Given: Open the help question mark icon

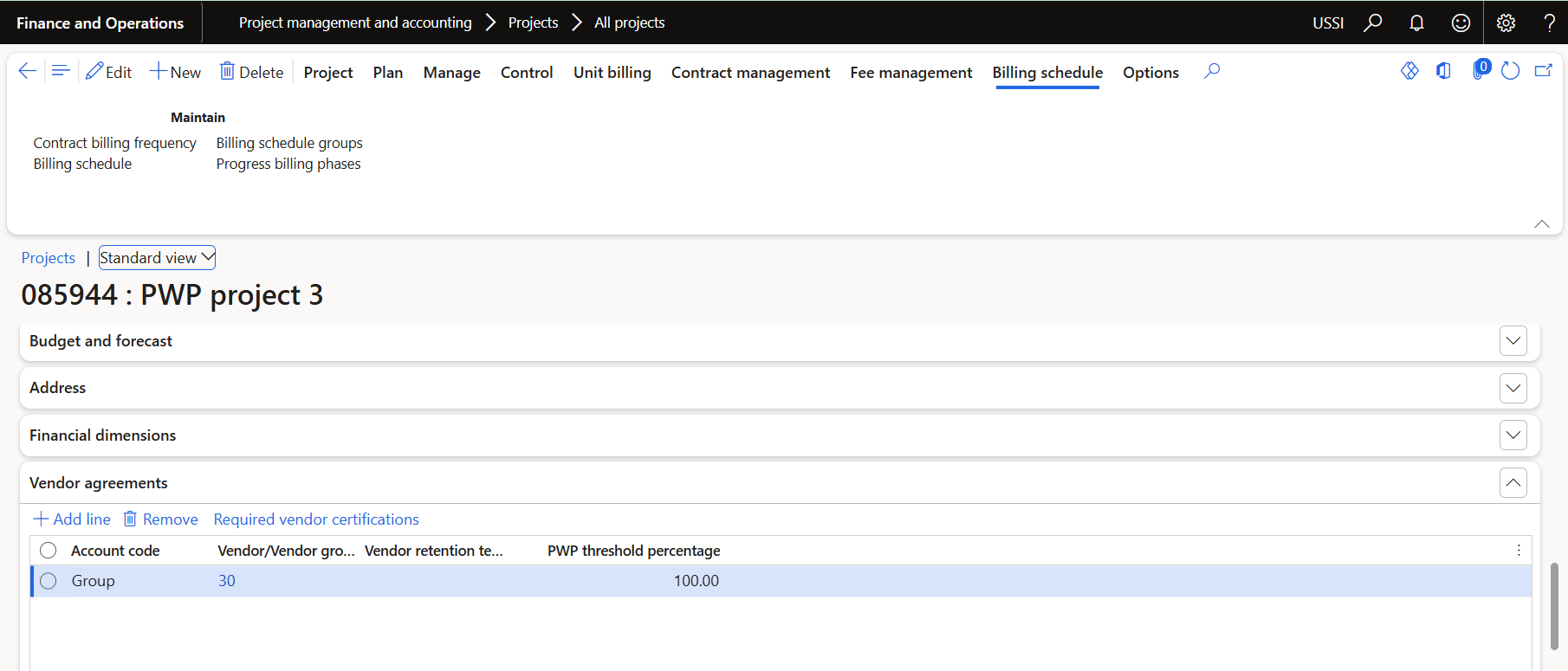Looking at the screenshot, I should pyautogui.click(x=1549, y=23).
